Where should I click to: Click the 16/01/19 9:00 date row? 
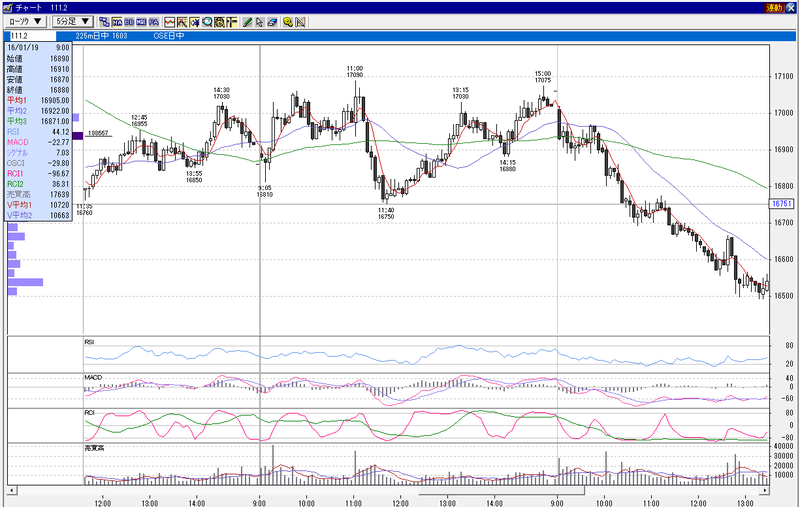click(38, 47)
